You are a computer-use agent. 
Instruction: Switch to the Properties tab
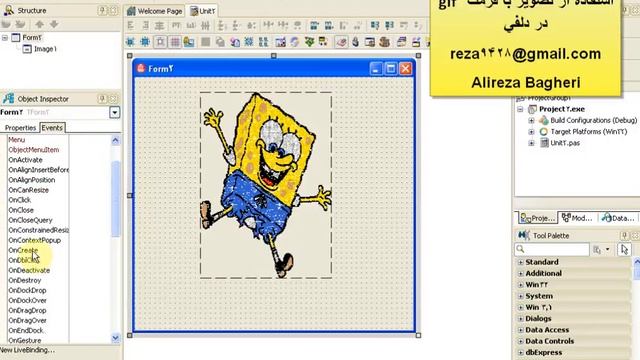pyautogui.click(x=20, y=128)
